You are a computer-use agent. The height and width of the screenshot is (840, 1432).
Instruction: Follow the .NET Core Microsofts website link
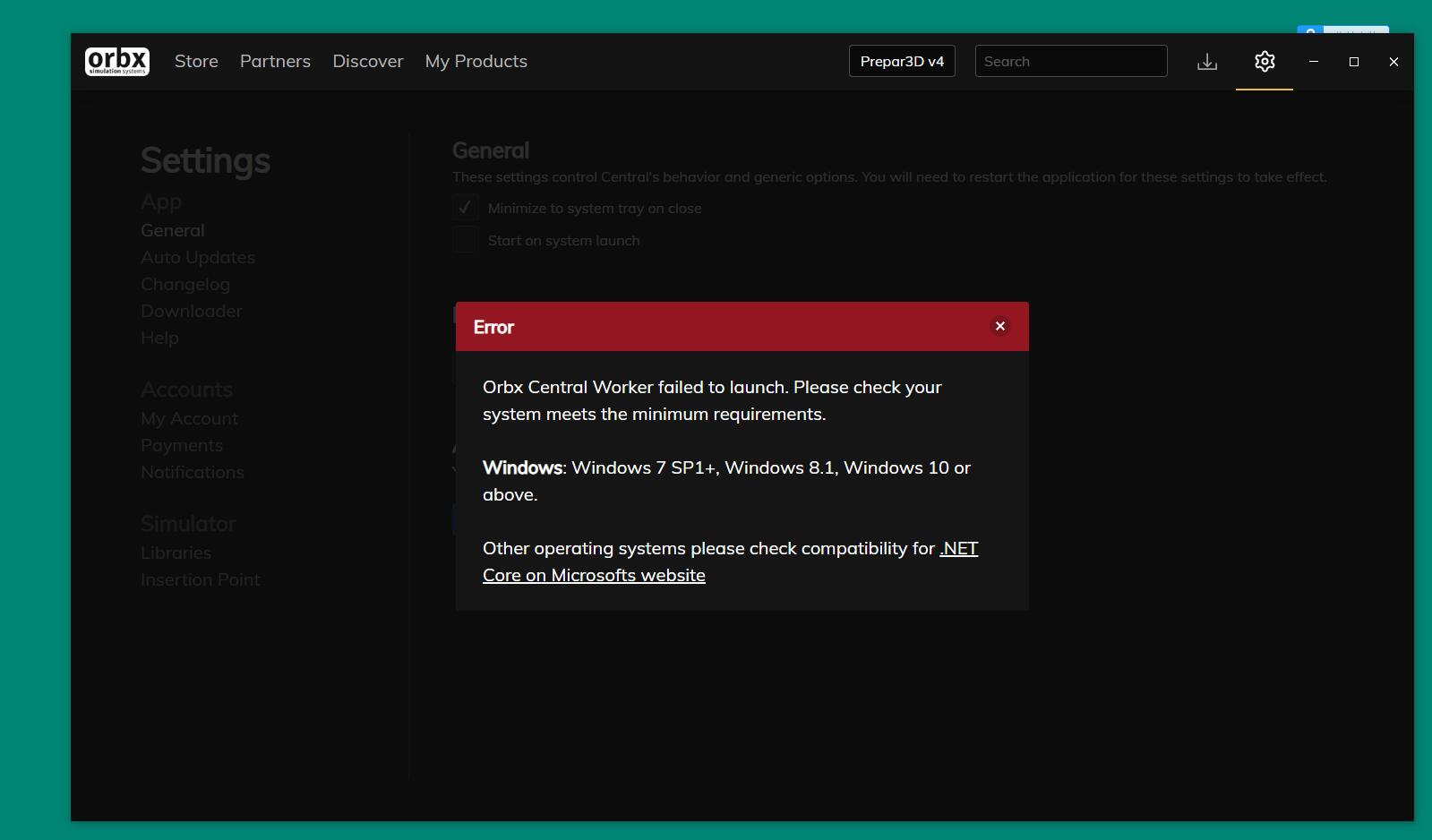(594, 575)
